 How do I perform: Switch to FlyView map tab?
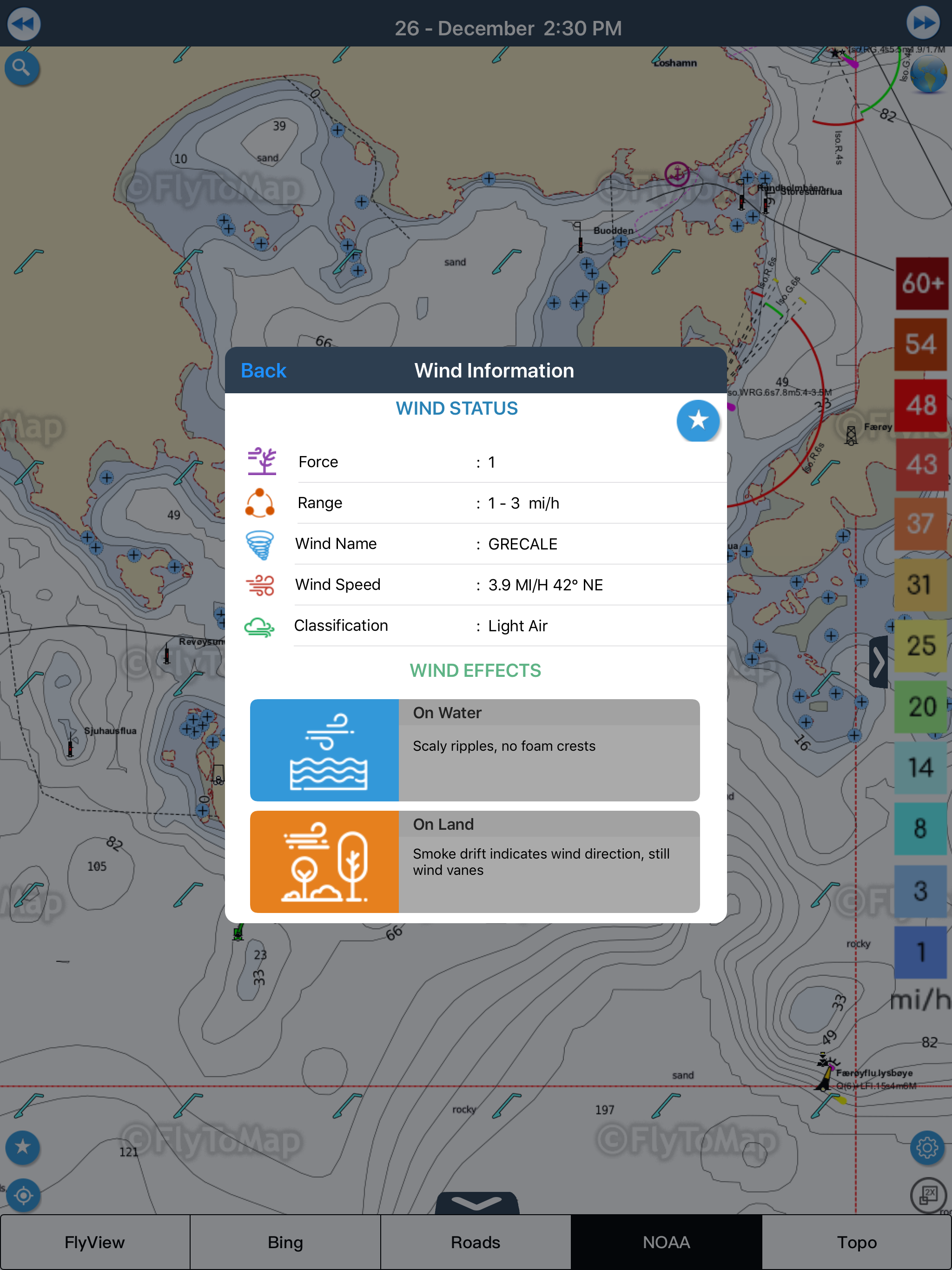tap(95, 1242)
